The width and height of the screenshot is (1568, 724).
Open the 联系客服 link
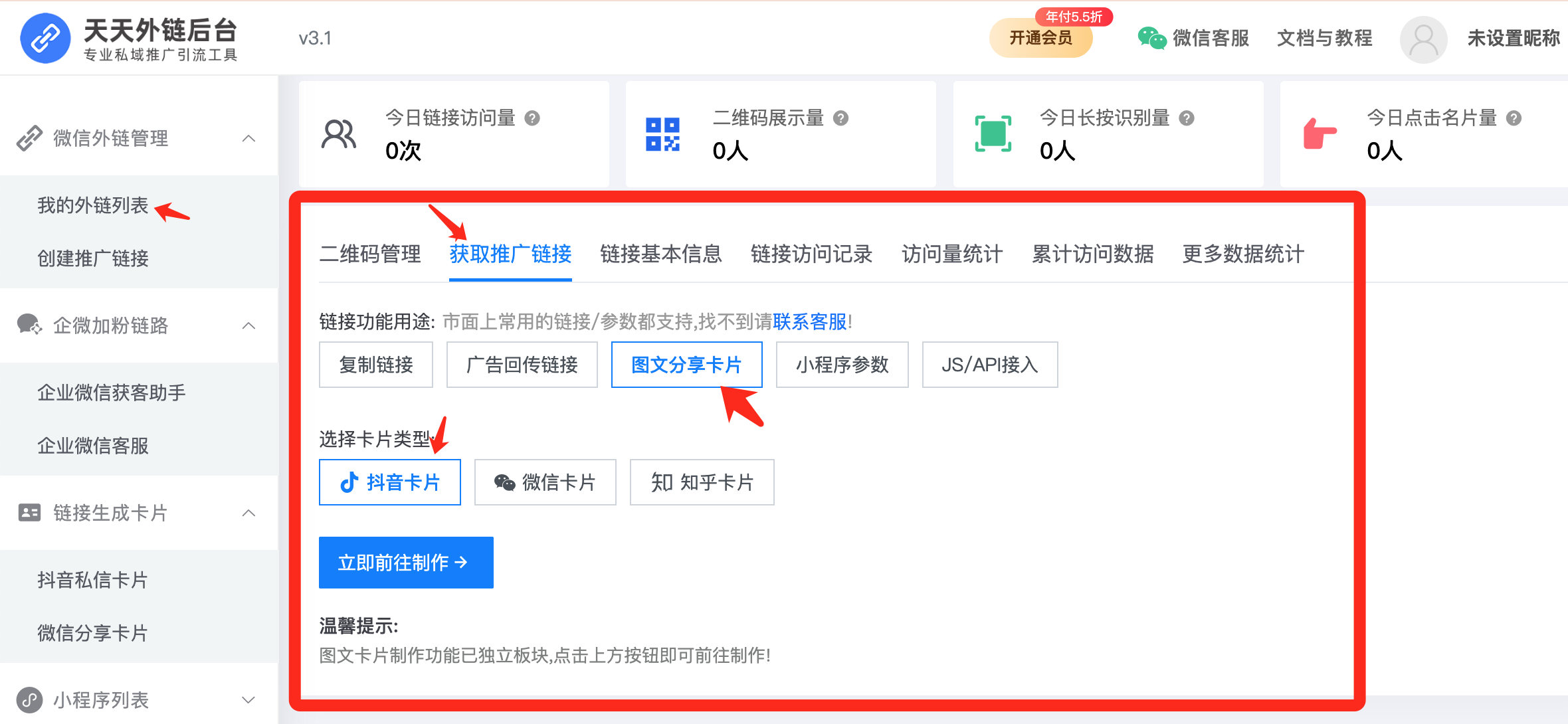coord(810,322)
